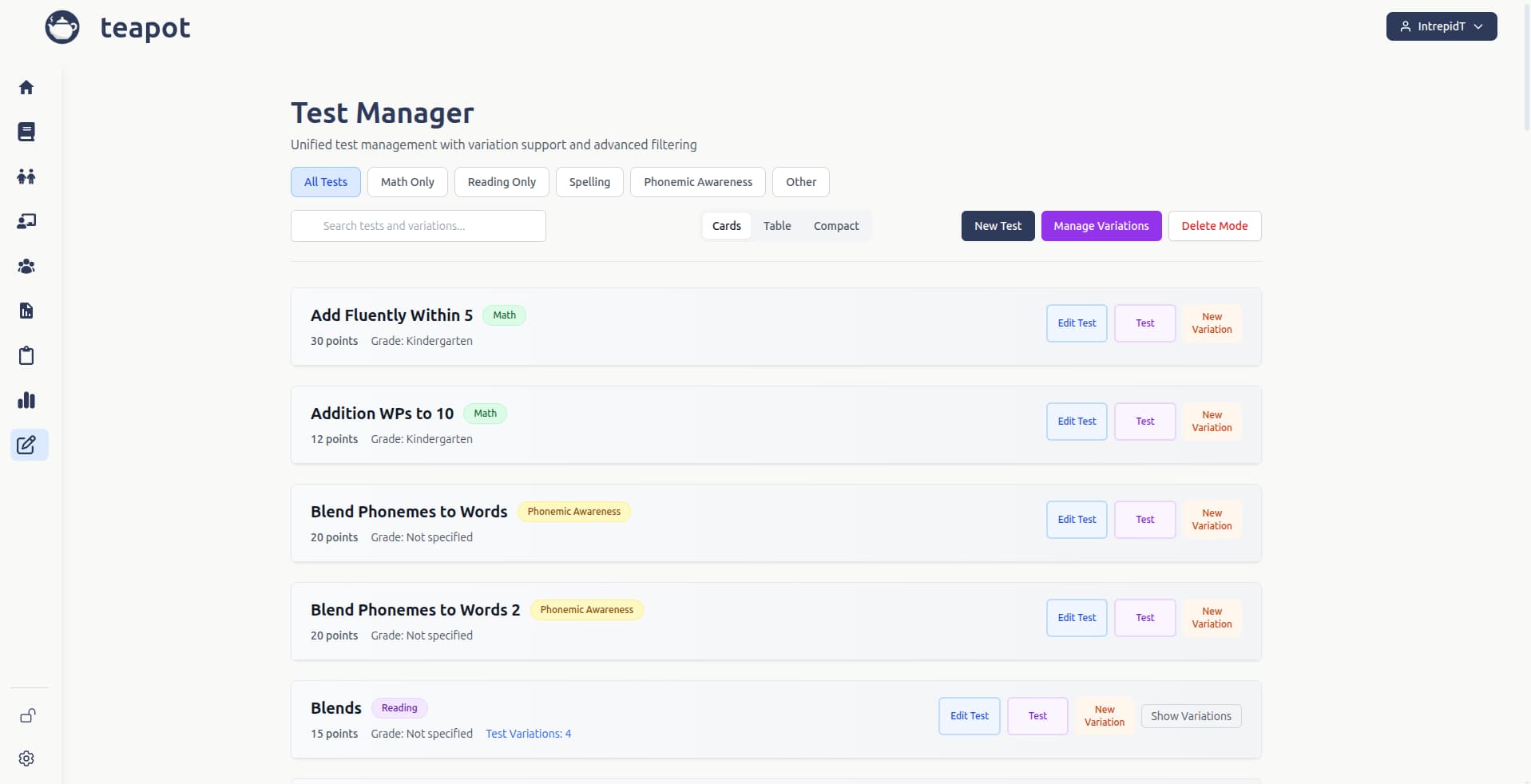Open the groups icon in the sidebar
Image resolution: width=1531 pixels, height=784 pixels.
[x=26, y=266]
